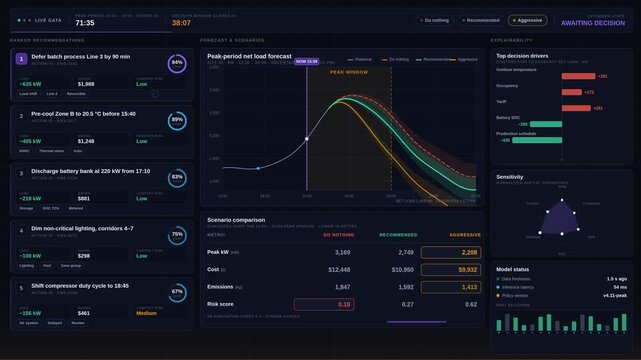Click the Data freshness status row
641x360 pixels.
pos(561,279)
